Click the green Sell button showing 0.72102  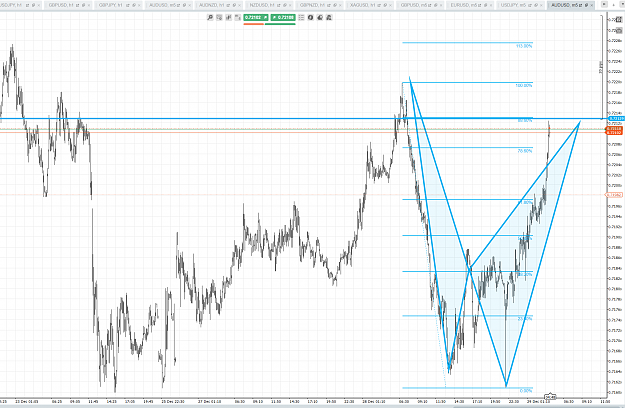click(256, 18)
